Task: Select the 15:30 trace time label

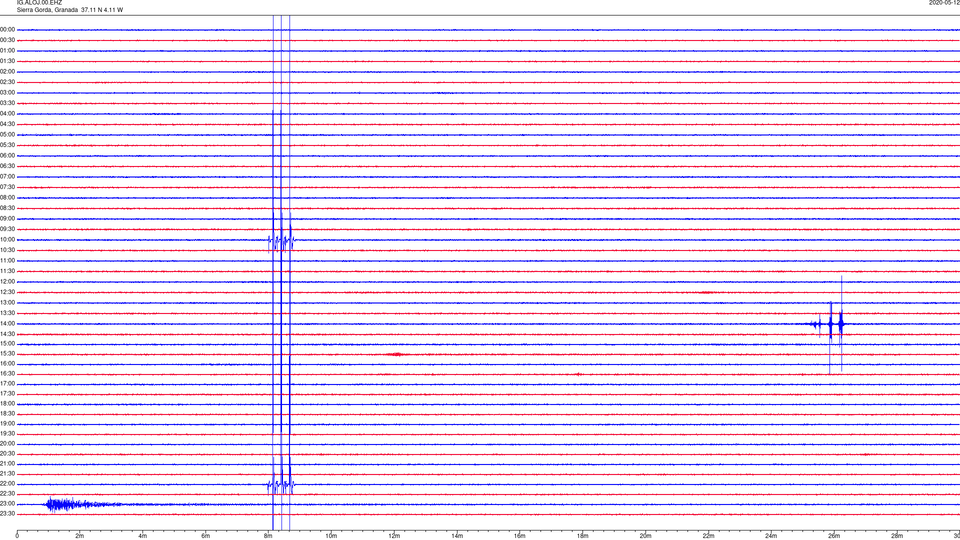Action: coord(7,353)
